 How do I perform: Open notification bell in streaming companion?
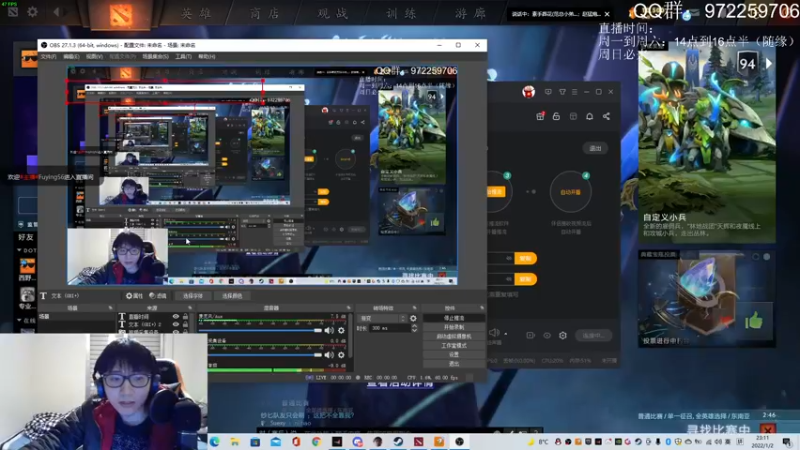point(589,116)
